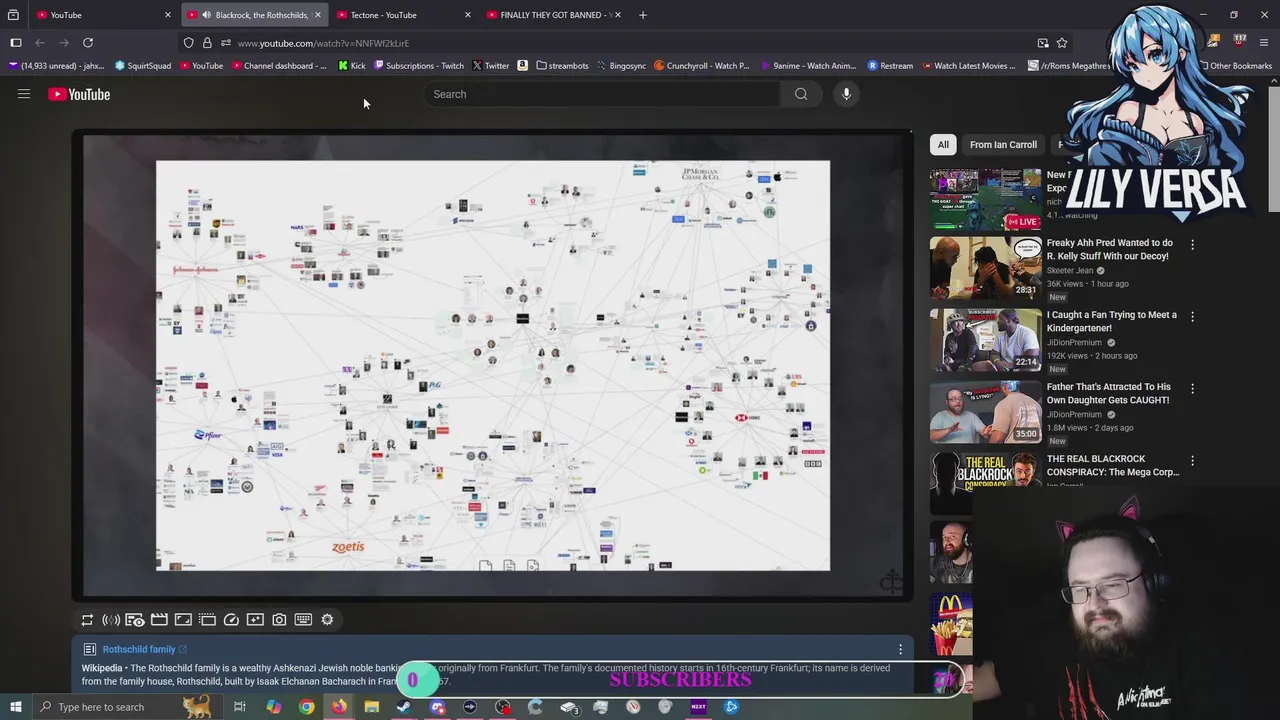Open the info panel three-dot menu
The image size is (1280, 720).
coord(900,650)
